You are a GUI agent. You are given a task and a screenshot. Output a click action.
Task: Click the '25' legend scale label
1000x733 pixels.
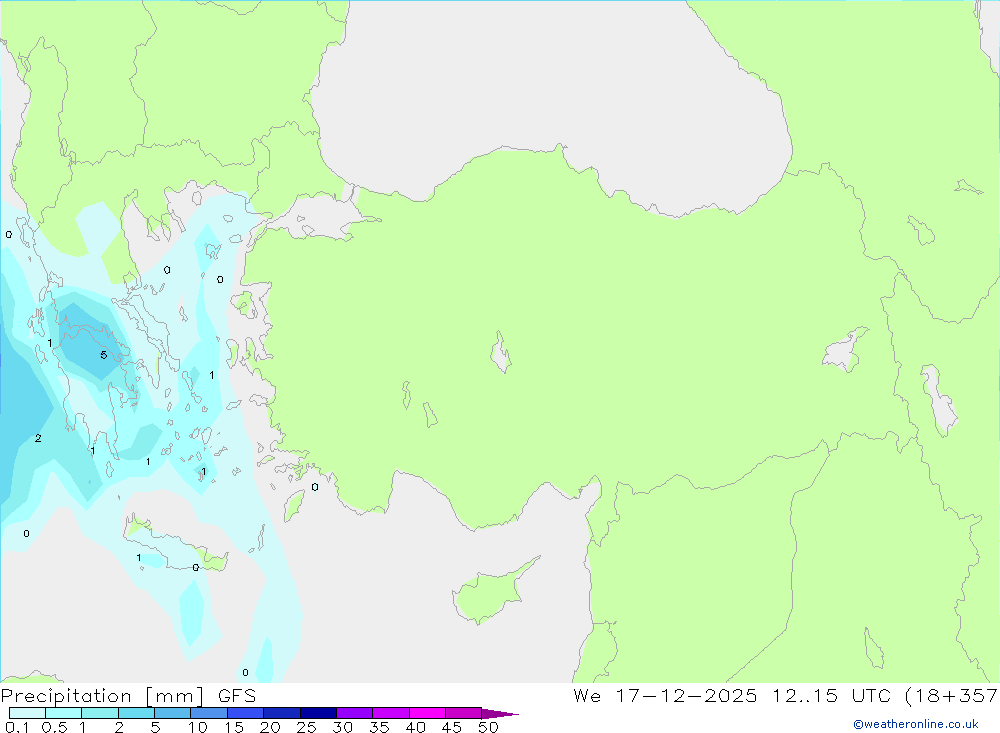(307, 727)
